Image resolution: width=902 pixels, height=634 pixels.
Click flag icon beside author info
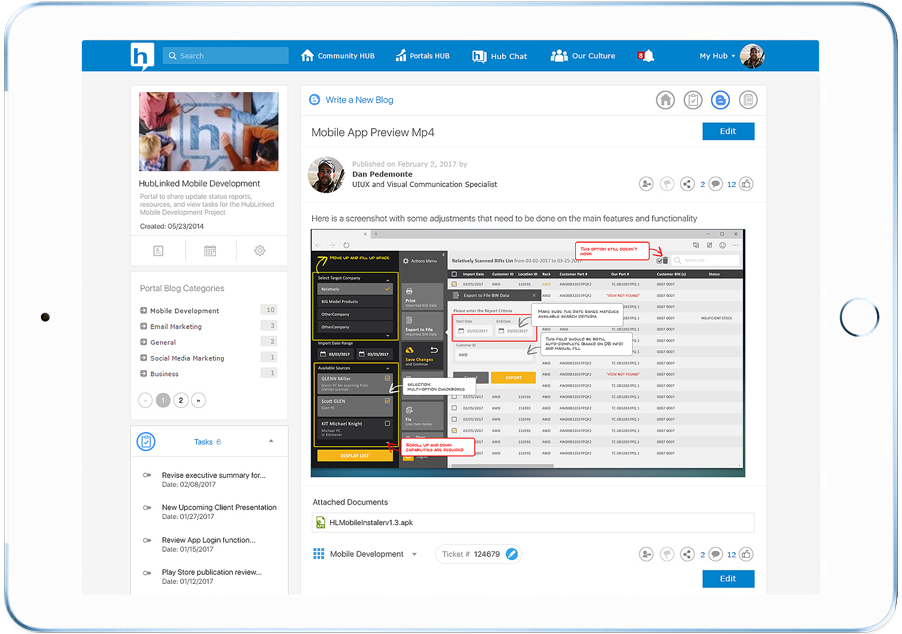[x=667, y=184]
